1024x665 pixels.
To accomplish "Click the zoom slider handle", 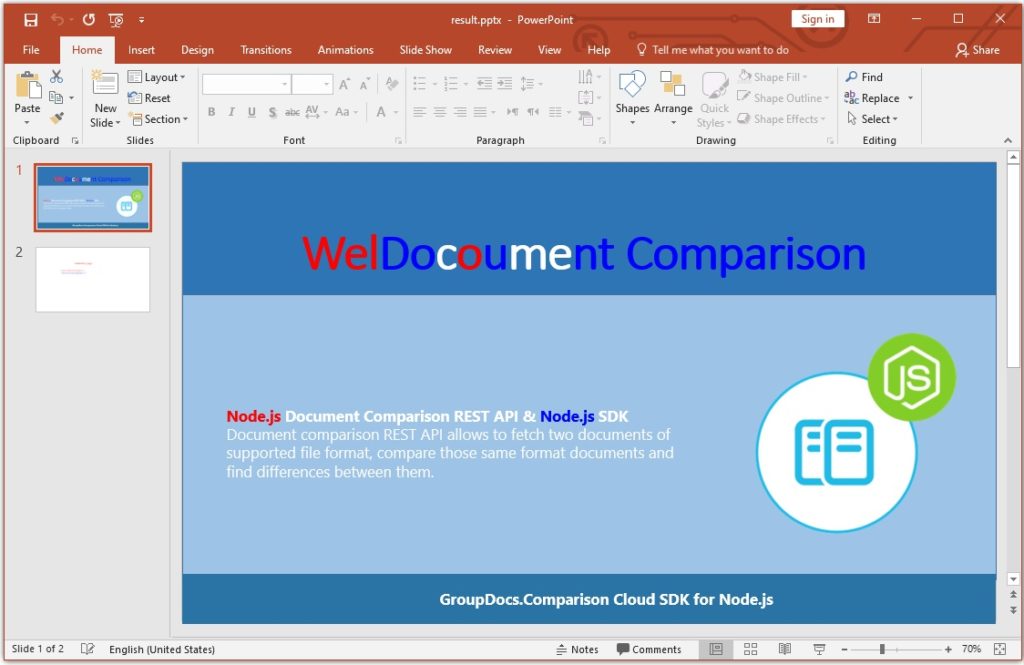I will tap(882, 649).
